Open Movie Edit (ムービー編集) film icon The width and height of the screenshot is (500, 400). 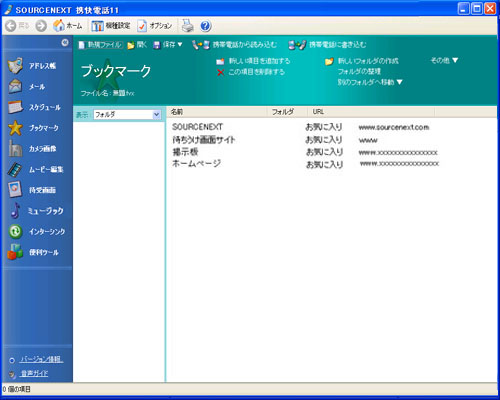tap(15, 169)
